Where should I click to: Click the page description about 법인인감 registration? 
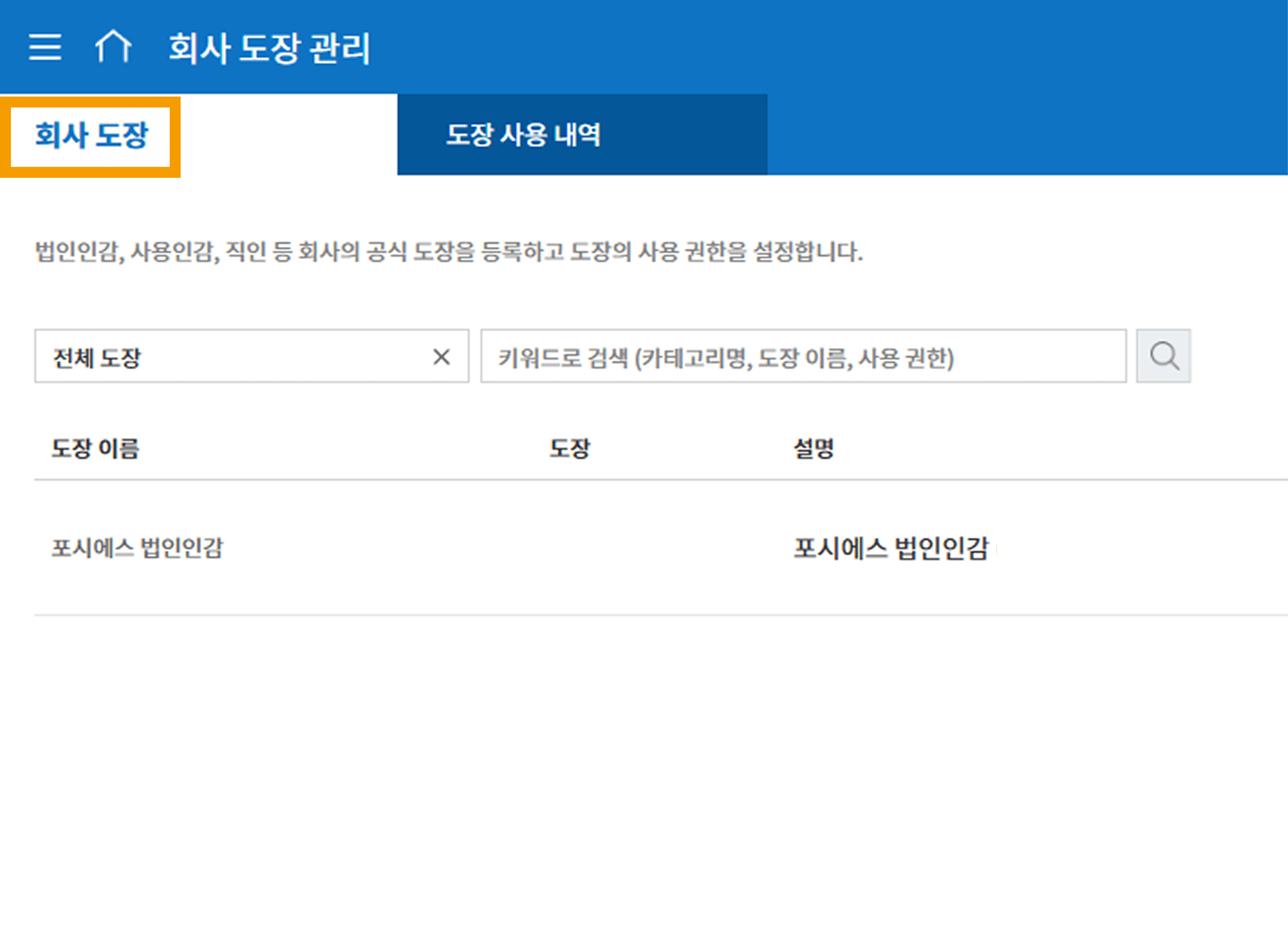449,252
